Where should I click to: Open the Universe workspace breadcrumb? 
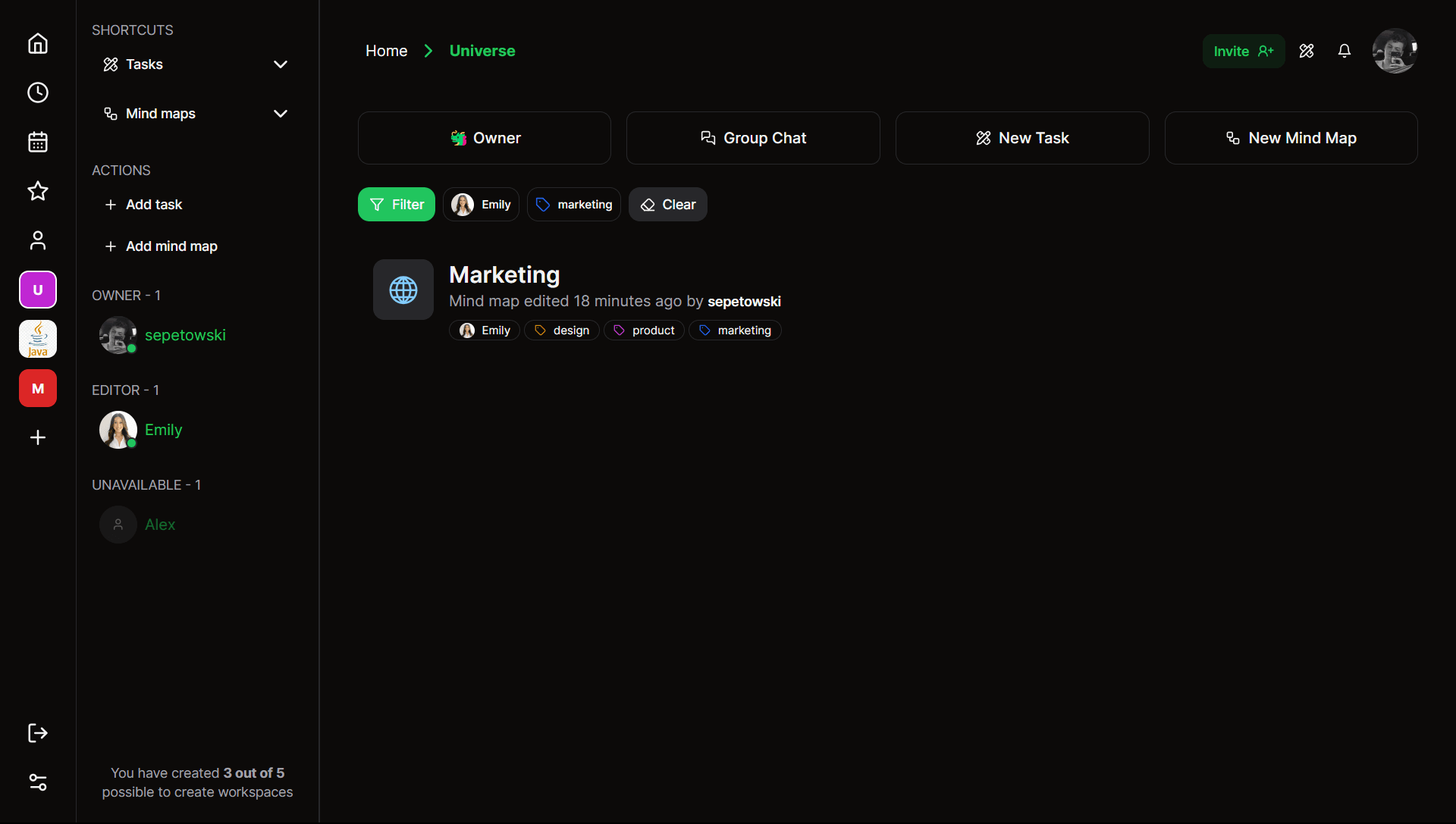click(482, 51)
